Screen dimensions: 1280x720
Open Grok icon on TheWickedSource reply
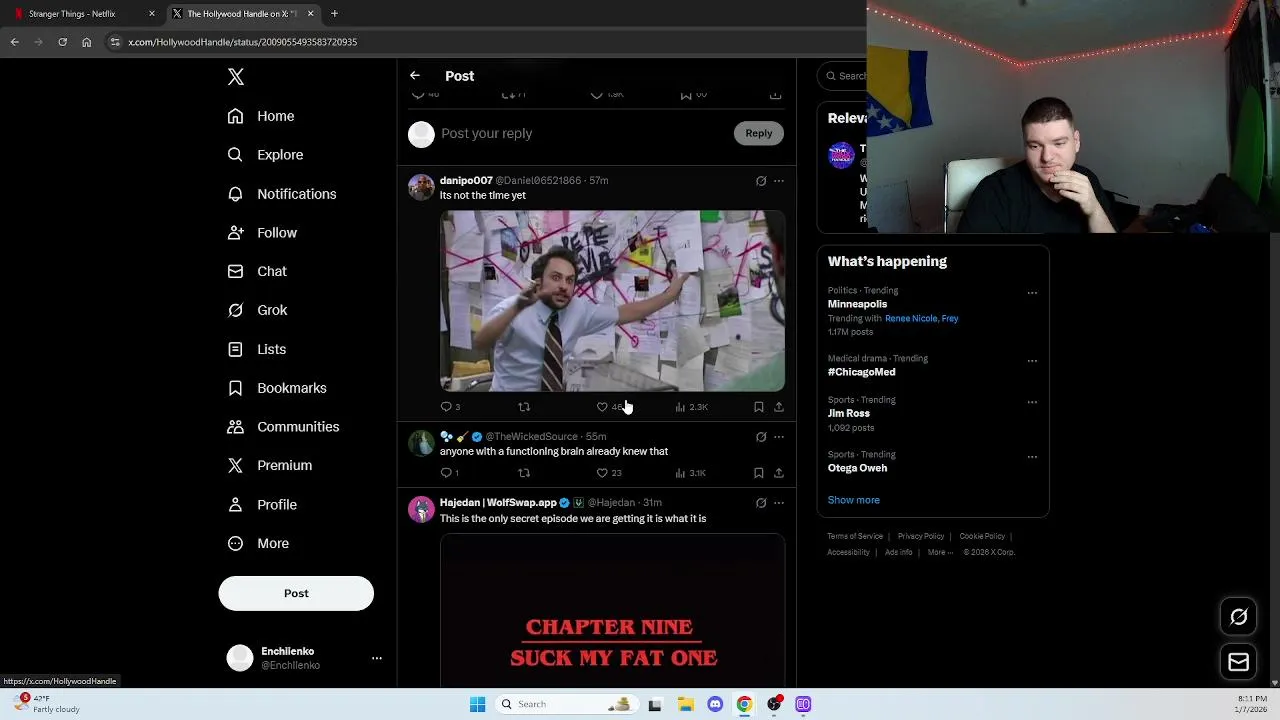tap(761, 437)
